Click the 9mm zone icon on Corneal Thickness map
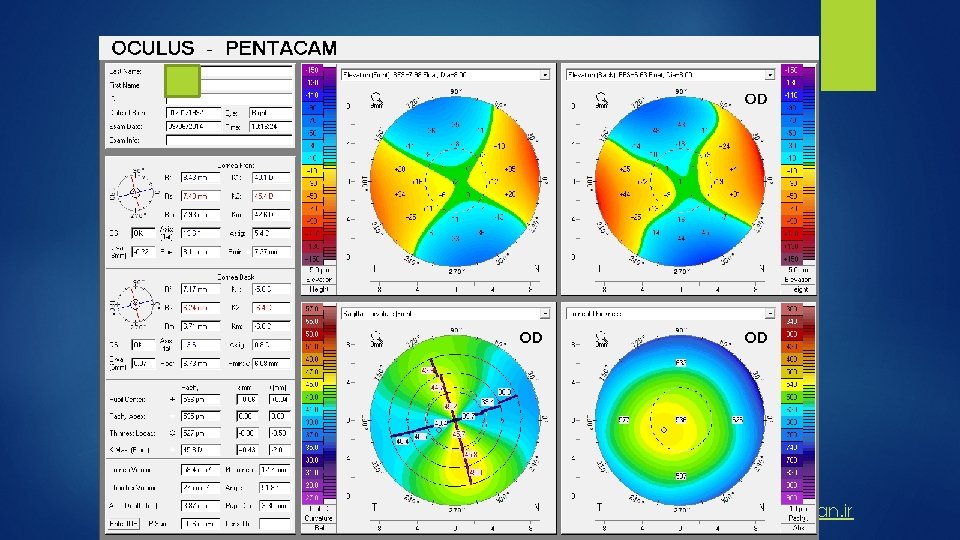960x540 pixels. tap(601, 339)
